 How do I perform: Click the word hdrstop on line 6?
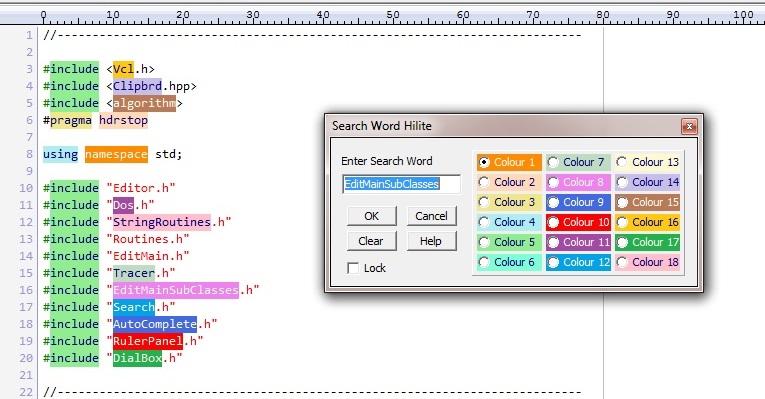click(123, 120)
